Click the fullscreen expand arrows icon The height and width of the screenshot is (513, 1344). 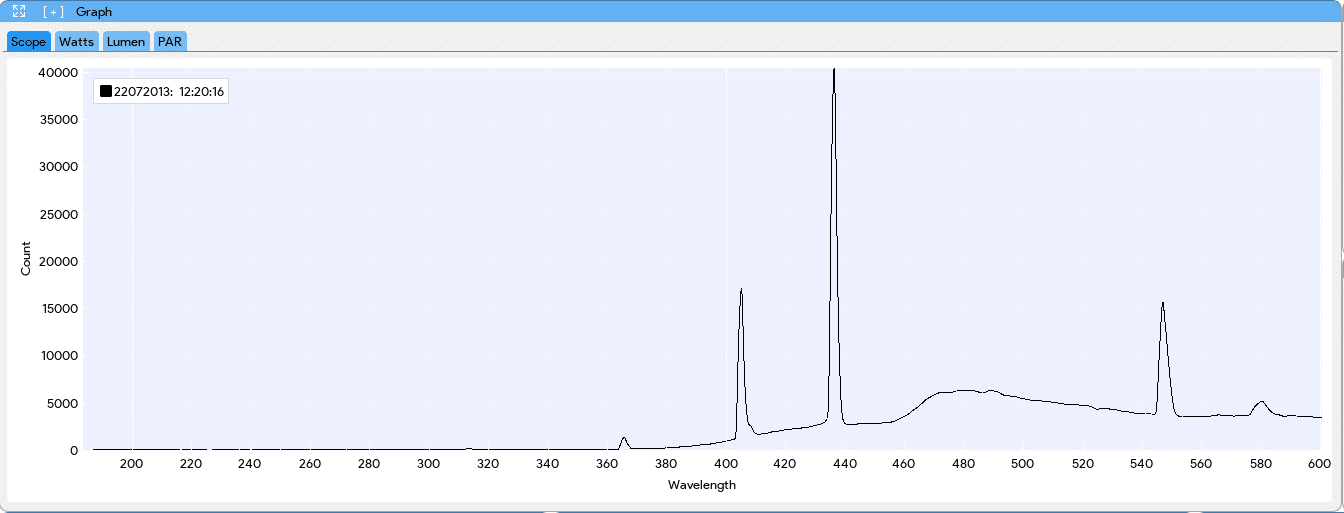pyautogui.click(x=18, y=11)
